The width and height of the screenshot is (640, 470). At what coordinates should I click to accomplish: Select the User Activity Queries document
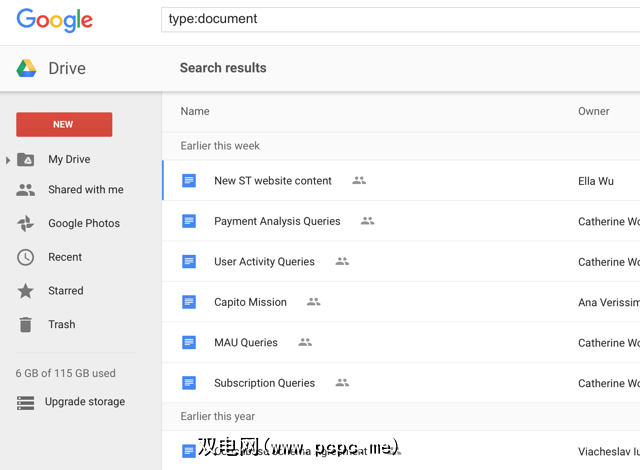(x=264, y=262)
